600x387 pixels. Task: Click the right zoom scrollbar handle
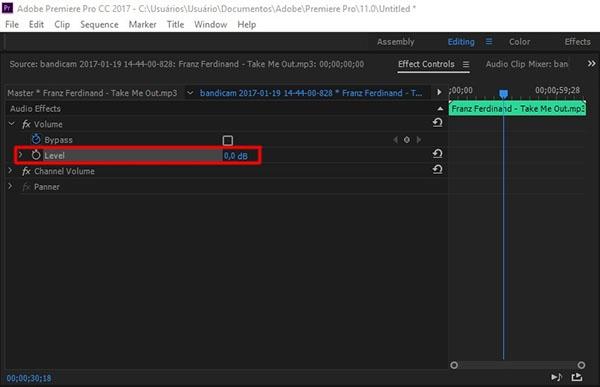[581, 365]
